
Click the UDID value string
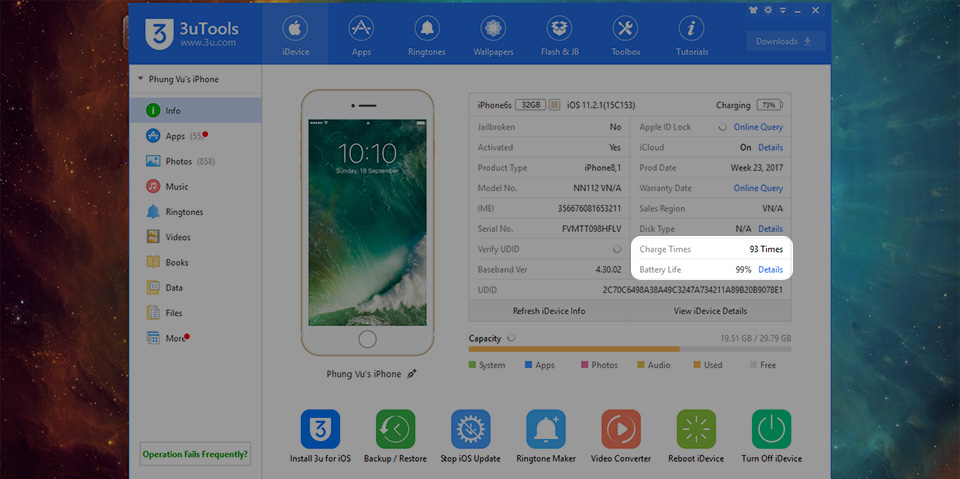click(692, 290)
